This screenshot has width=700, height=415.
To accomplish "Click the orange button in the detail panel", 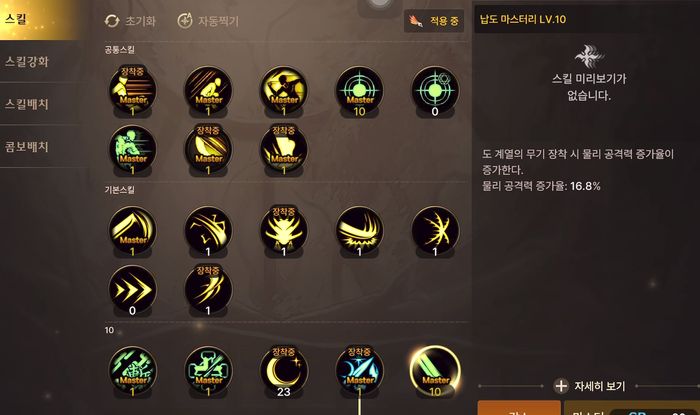I will coord(519,408).
